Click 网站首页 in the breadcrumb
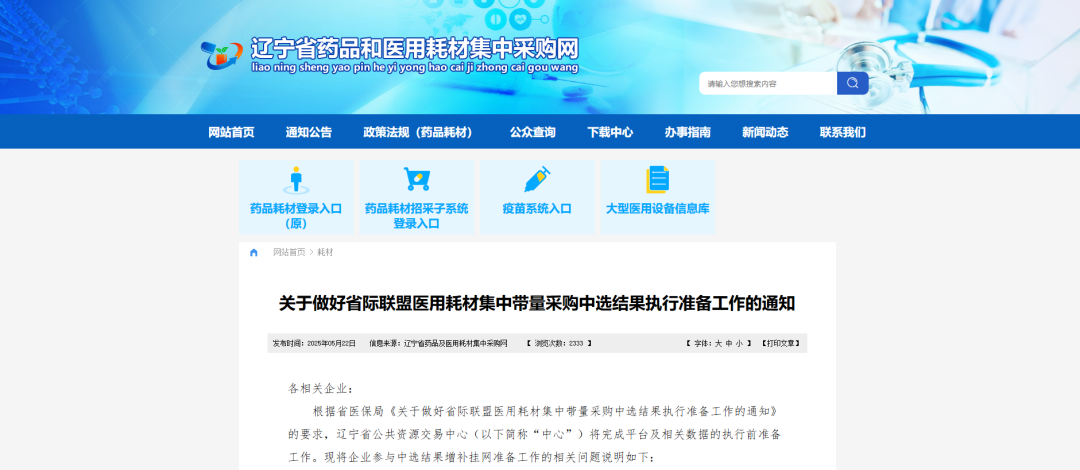Viewport: 1080px width, 470px height. pos(289,253)
